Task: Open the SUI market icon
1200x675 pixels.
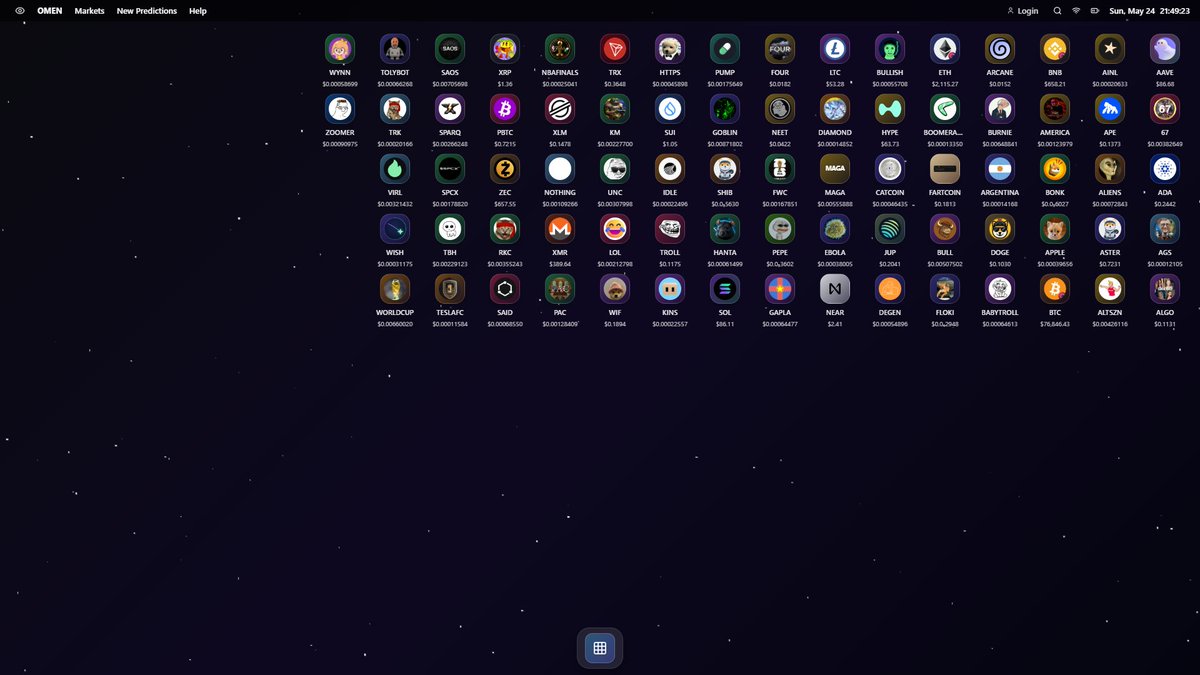Action: pos(670,108)
